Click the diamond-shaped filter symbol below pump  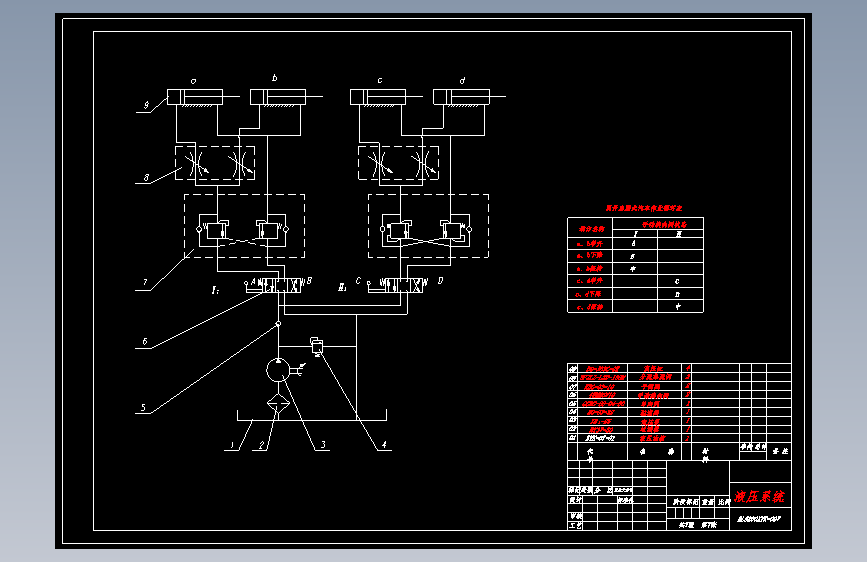278,405
